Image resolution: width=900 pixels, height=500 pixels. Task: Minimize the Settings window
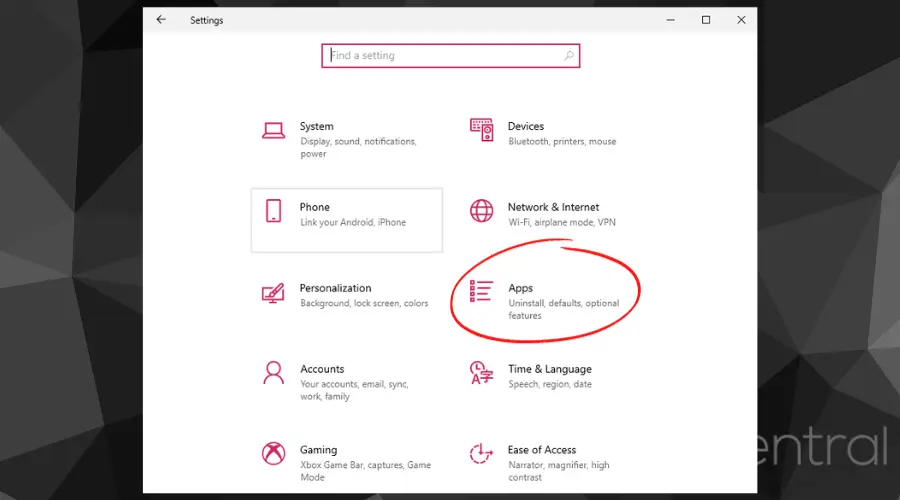pyautogui.click(x=670, y=20)
